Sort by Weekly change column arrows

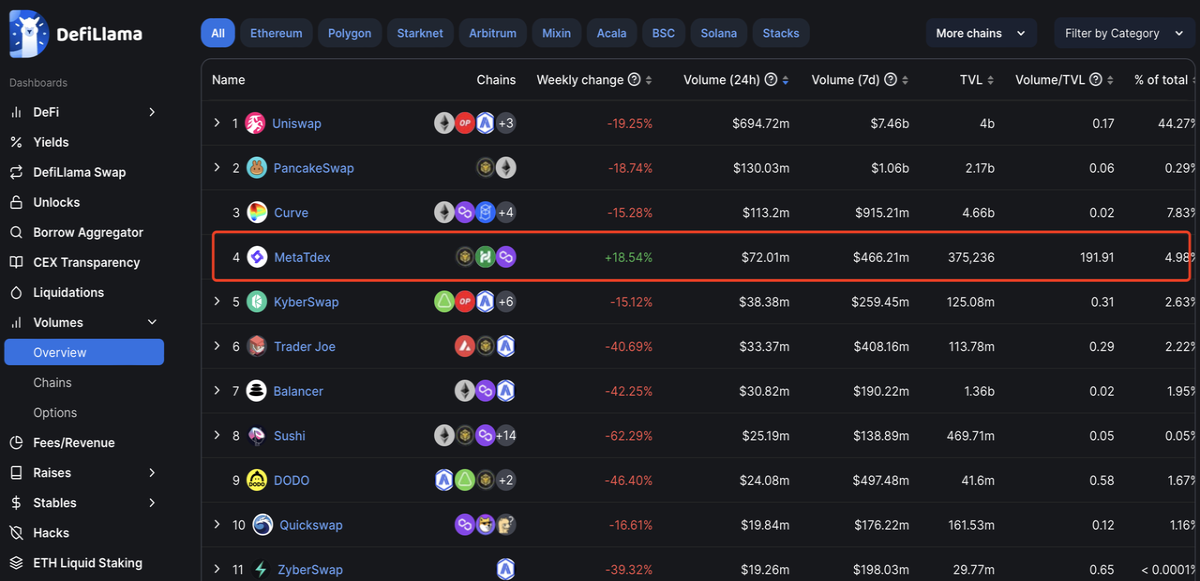tap(649, 80)
